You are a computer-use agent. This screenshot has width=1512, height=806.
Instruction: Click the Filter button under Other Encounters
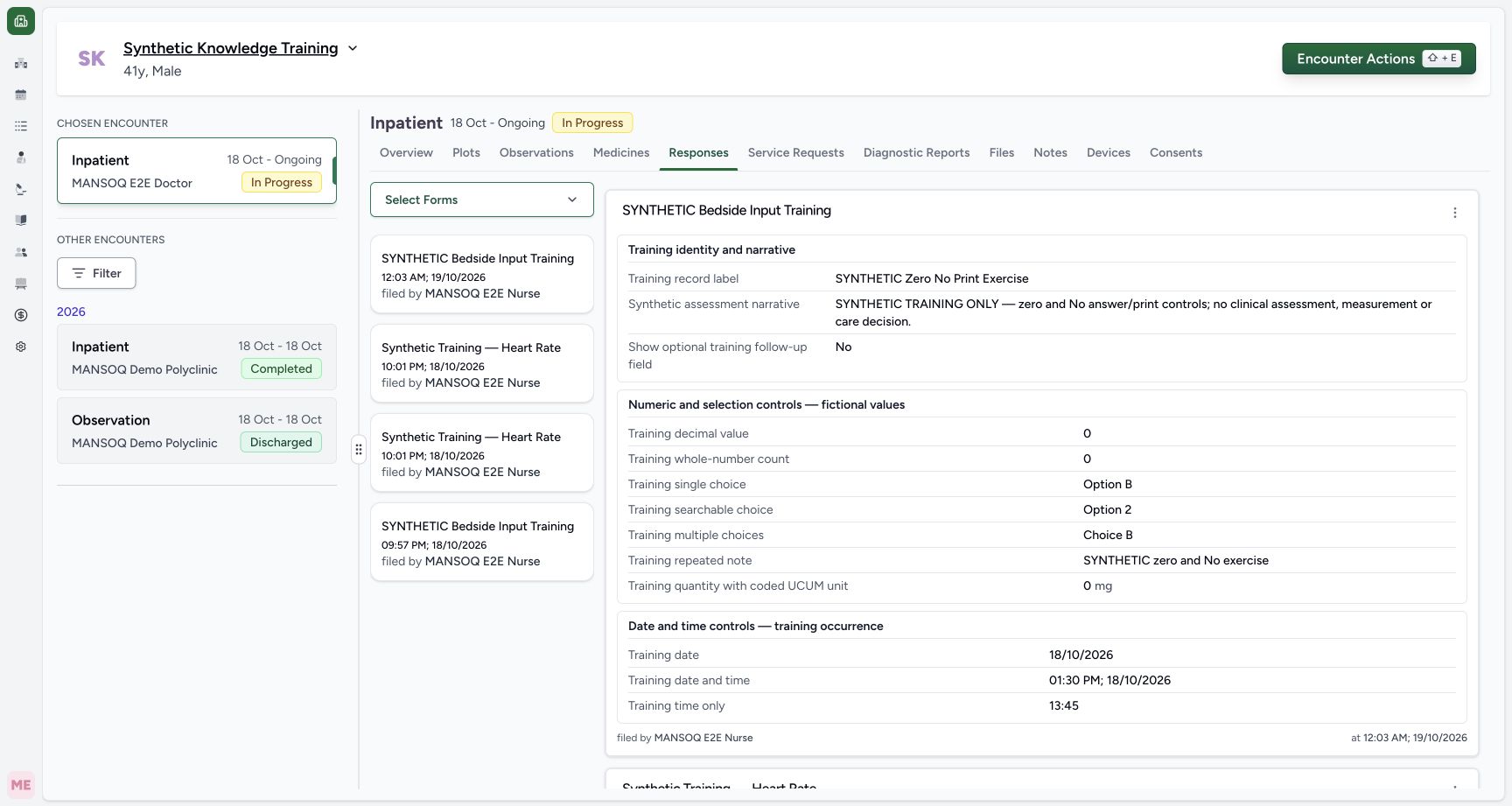[96, 273]
